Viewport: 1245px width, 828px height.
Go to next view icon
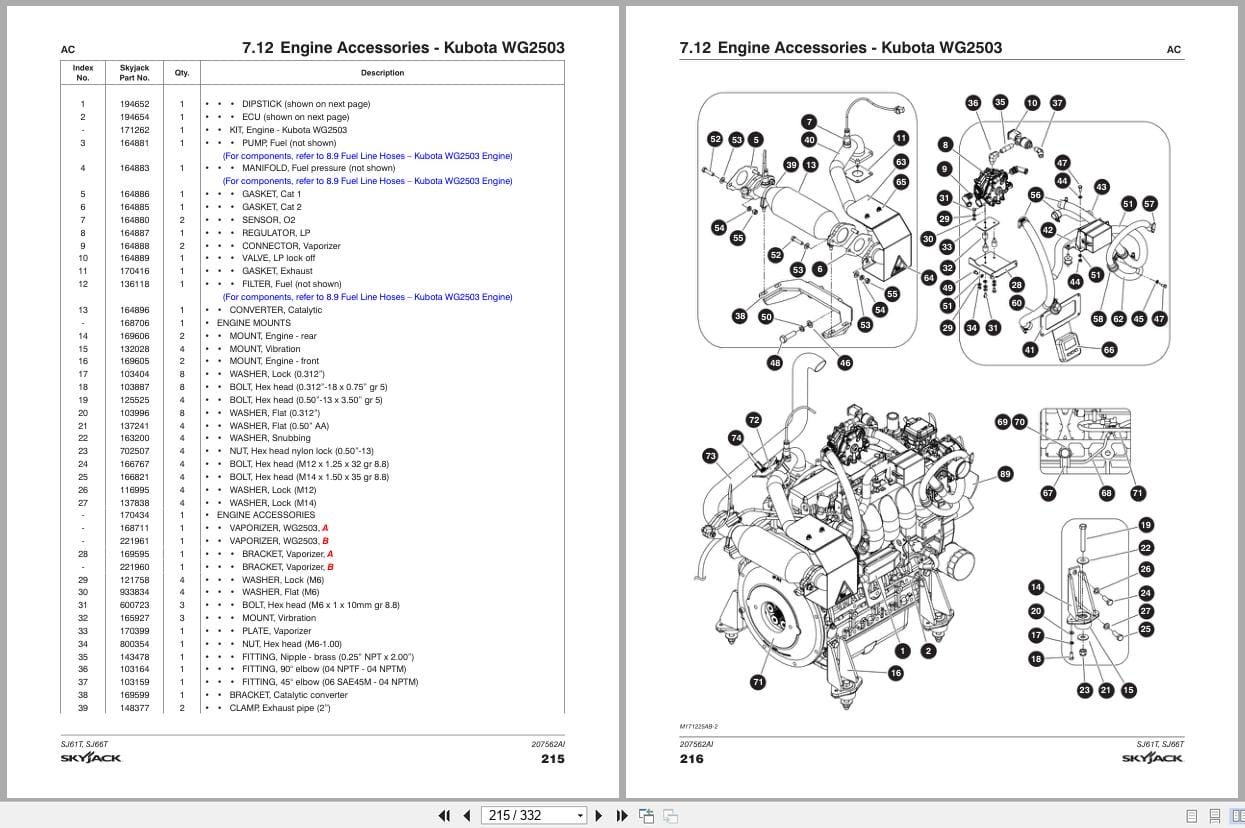(x=671, y=815)
